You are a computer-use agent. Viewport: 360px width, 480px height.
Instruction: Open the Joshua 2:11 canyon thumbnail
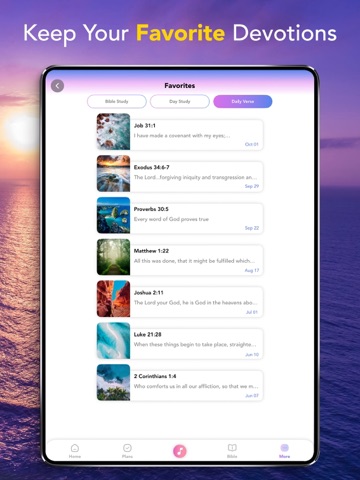[x=113, y=299]
